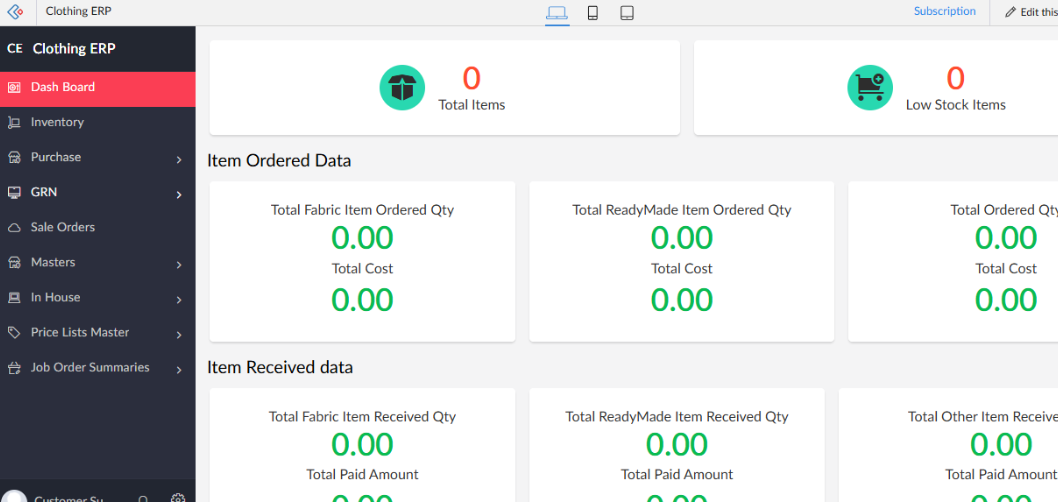This screenshot has height=502, width=1058.
Task: Open Sale Orders from sidebar
Action: click(x=62, y=227)
